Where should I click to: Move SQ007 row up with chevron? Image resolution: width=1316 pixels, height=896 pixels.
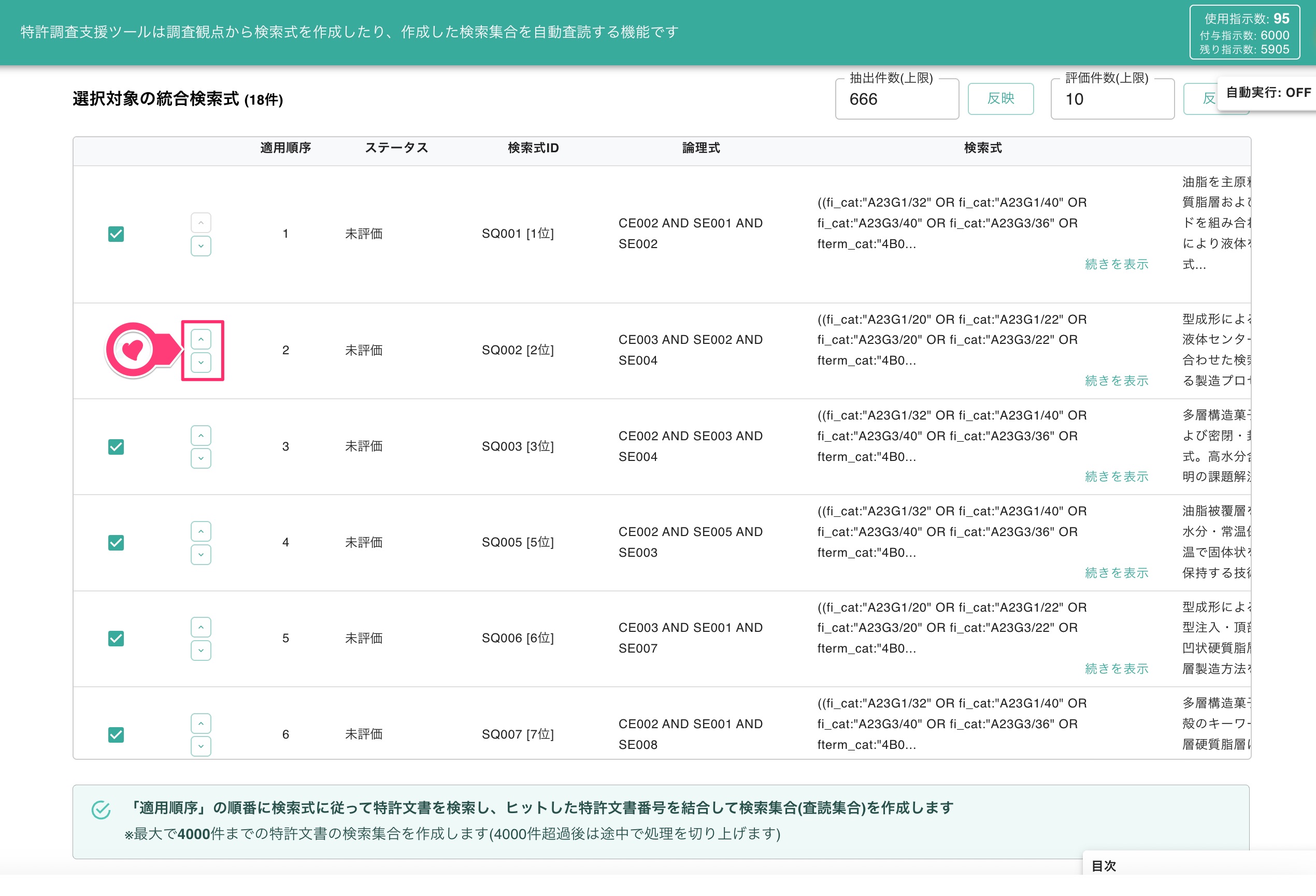pos(201,724)
